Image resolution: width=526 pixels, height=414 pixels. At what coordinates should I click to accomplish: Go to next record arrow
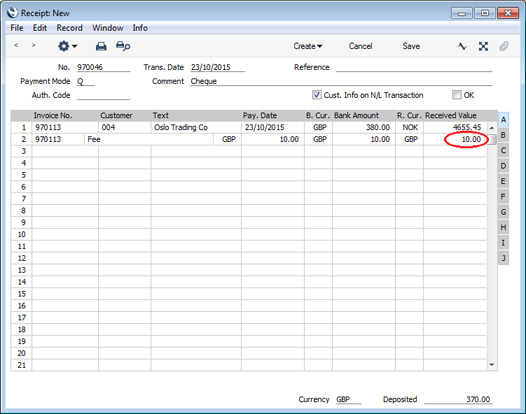tap(33, 45)
